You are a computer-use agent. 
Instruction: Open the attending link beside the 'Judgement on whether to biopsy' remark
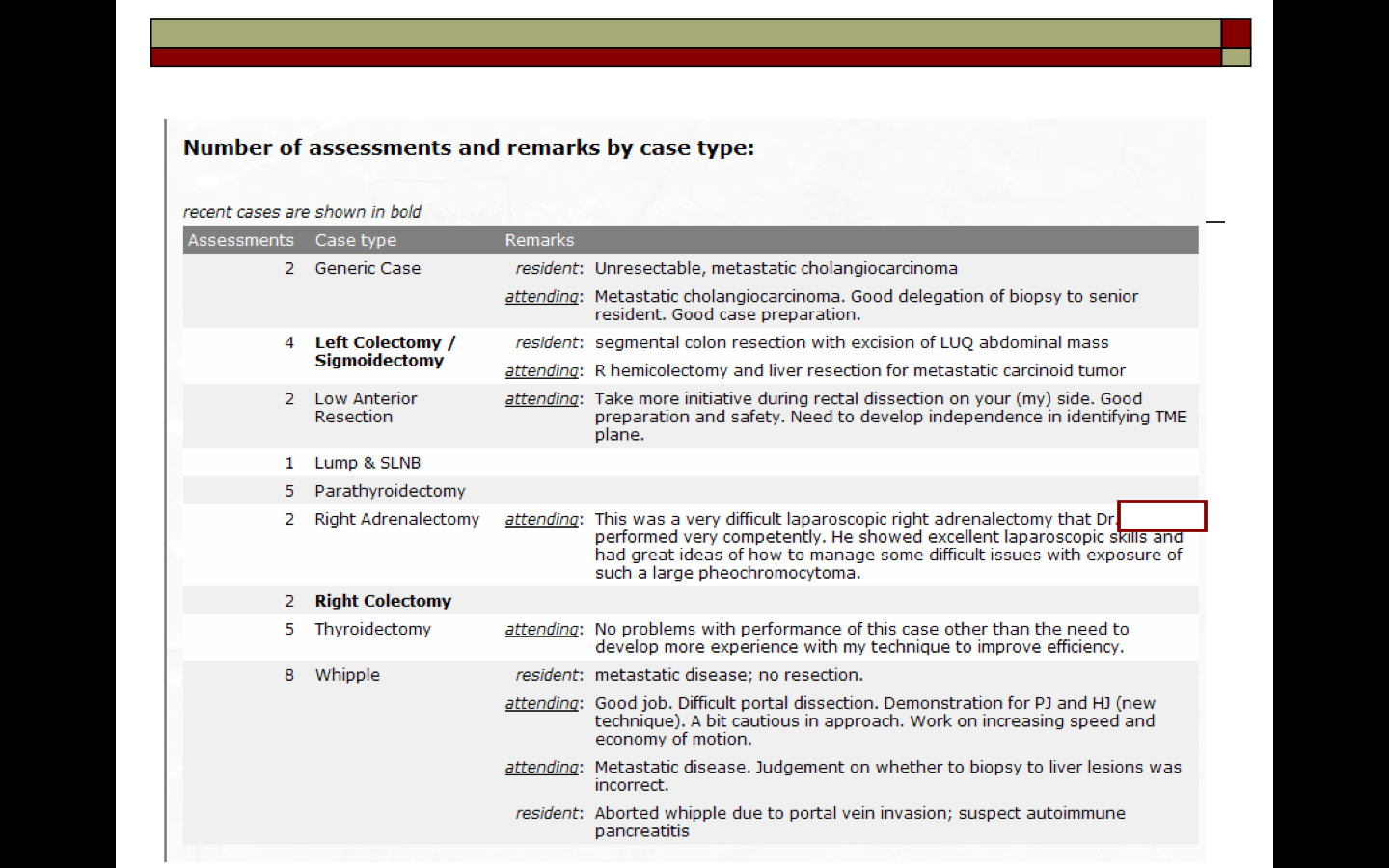[543, 768]
